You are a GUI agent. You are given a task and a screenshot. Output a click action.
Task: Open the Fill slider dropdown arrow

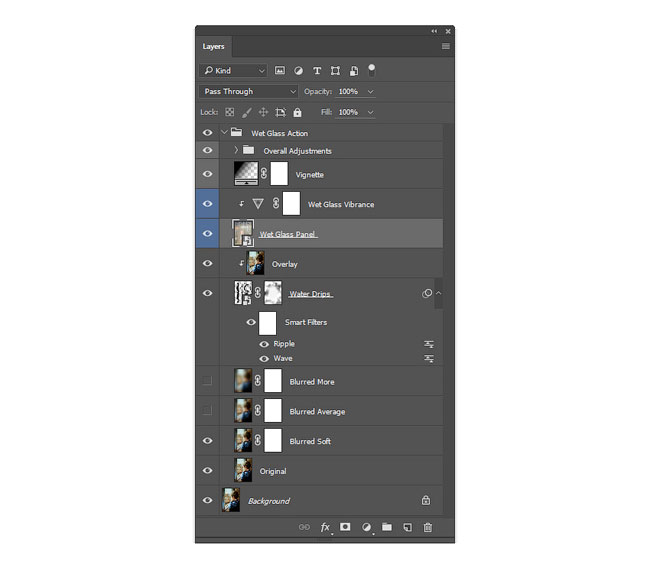point(370,112)
